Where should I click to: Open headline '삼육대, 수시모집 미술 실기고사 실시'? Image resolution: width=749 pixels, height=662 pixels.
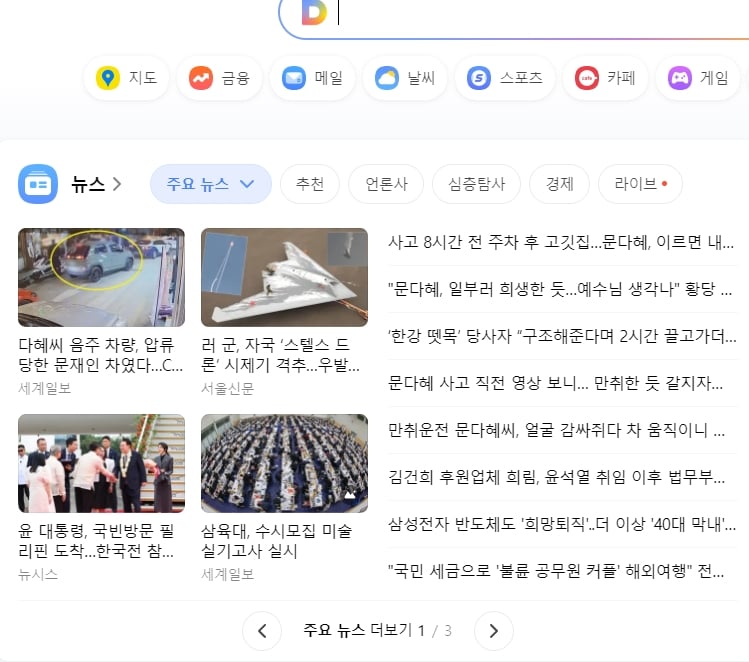click(277, 541)
